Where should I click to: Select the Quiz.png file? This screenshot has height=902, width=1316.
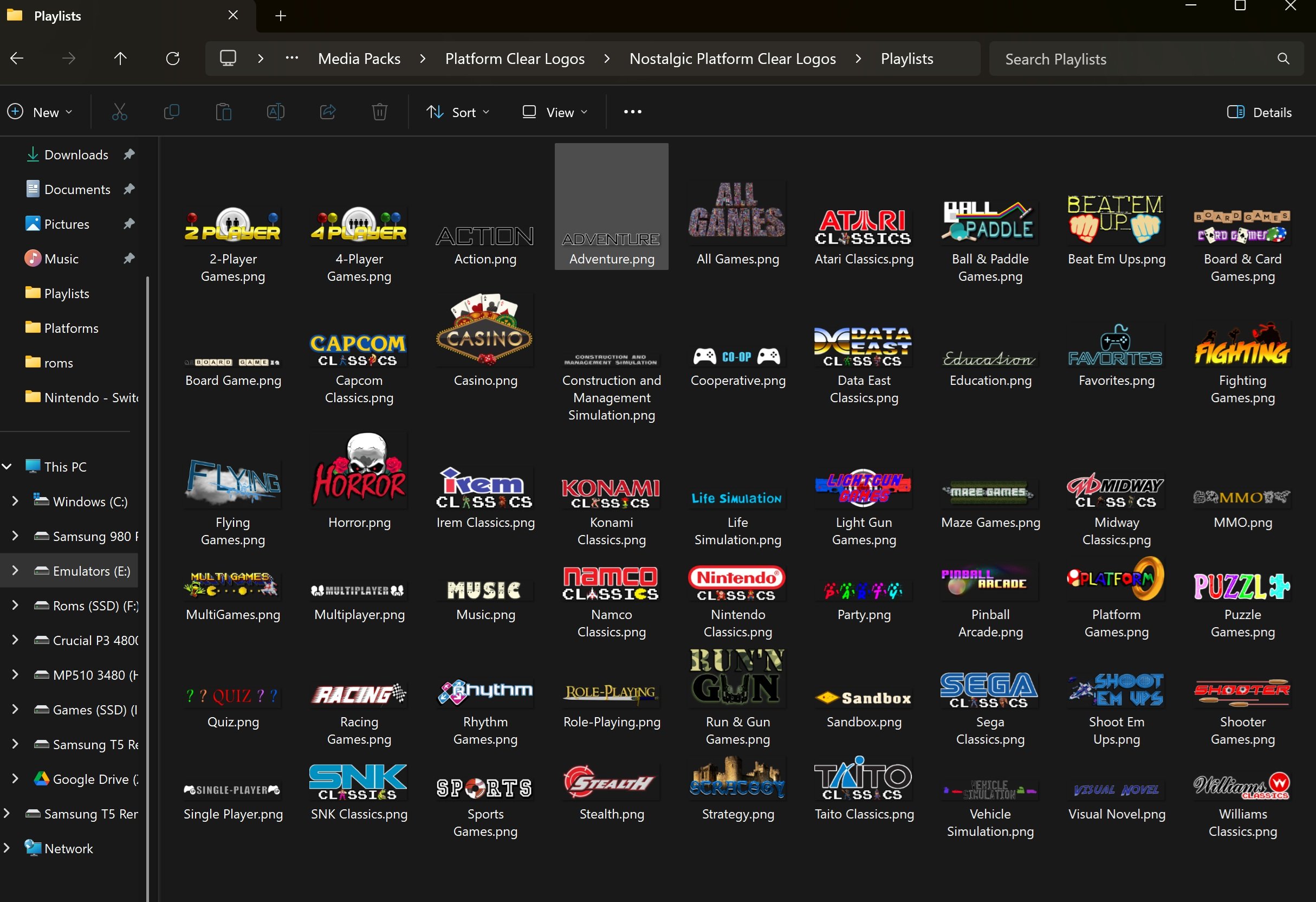click(x=233, y=708)
